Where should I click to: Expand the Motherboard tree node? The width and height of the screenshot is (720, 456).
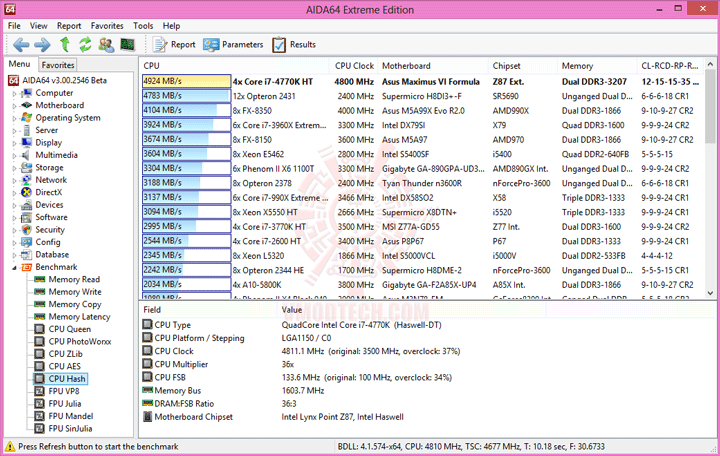coord(14,106)
